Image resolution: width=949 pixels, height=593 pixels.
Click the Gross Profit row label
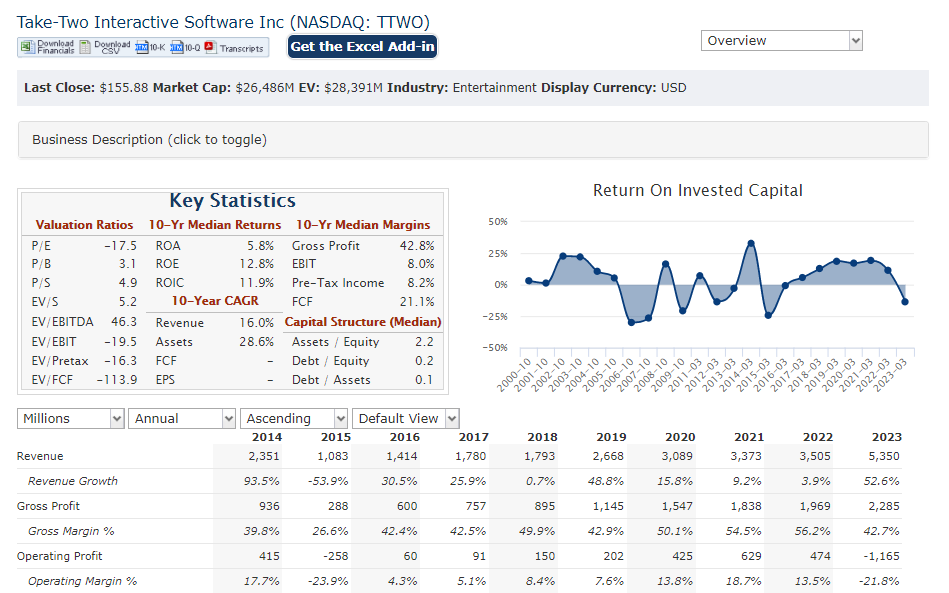(x=47, y=506)
